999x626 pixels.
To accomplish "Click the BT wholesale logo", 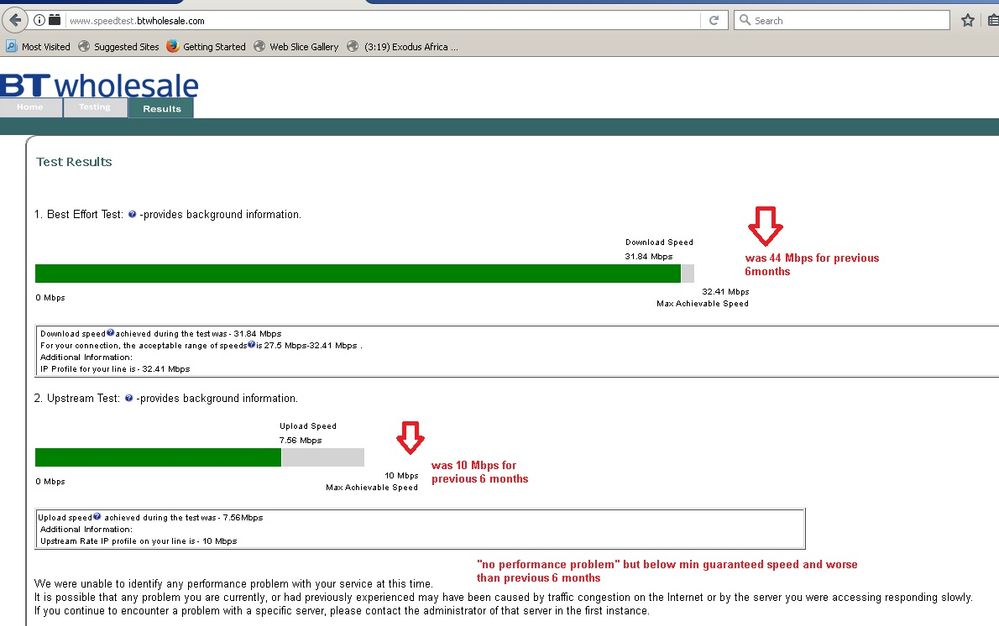I will point(99,85).
